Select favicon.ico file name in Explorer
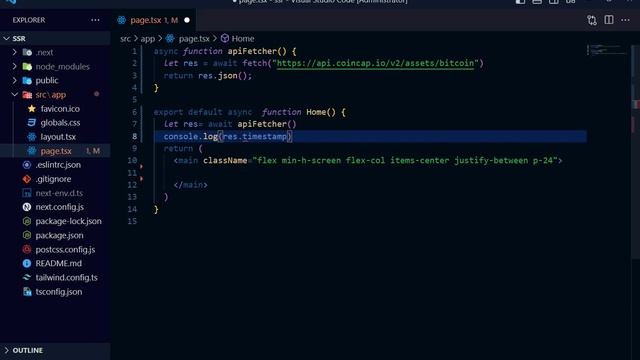This screenshot has width=640, height=360. [x=60, y=109]
